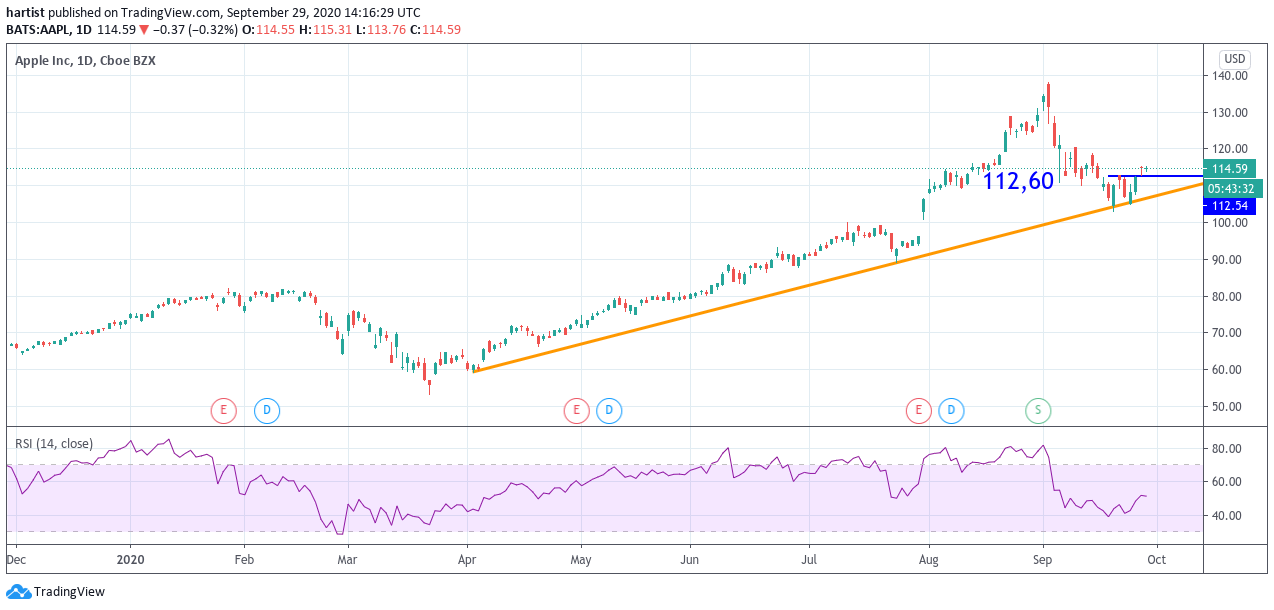Click the 05:43:32 countdown label
Image resolution: width=1274 pixels, height=610 pixels.
coord(1233,188)
